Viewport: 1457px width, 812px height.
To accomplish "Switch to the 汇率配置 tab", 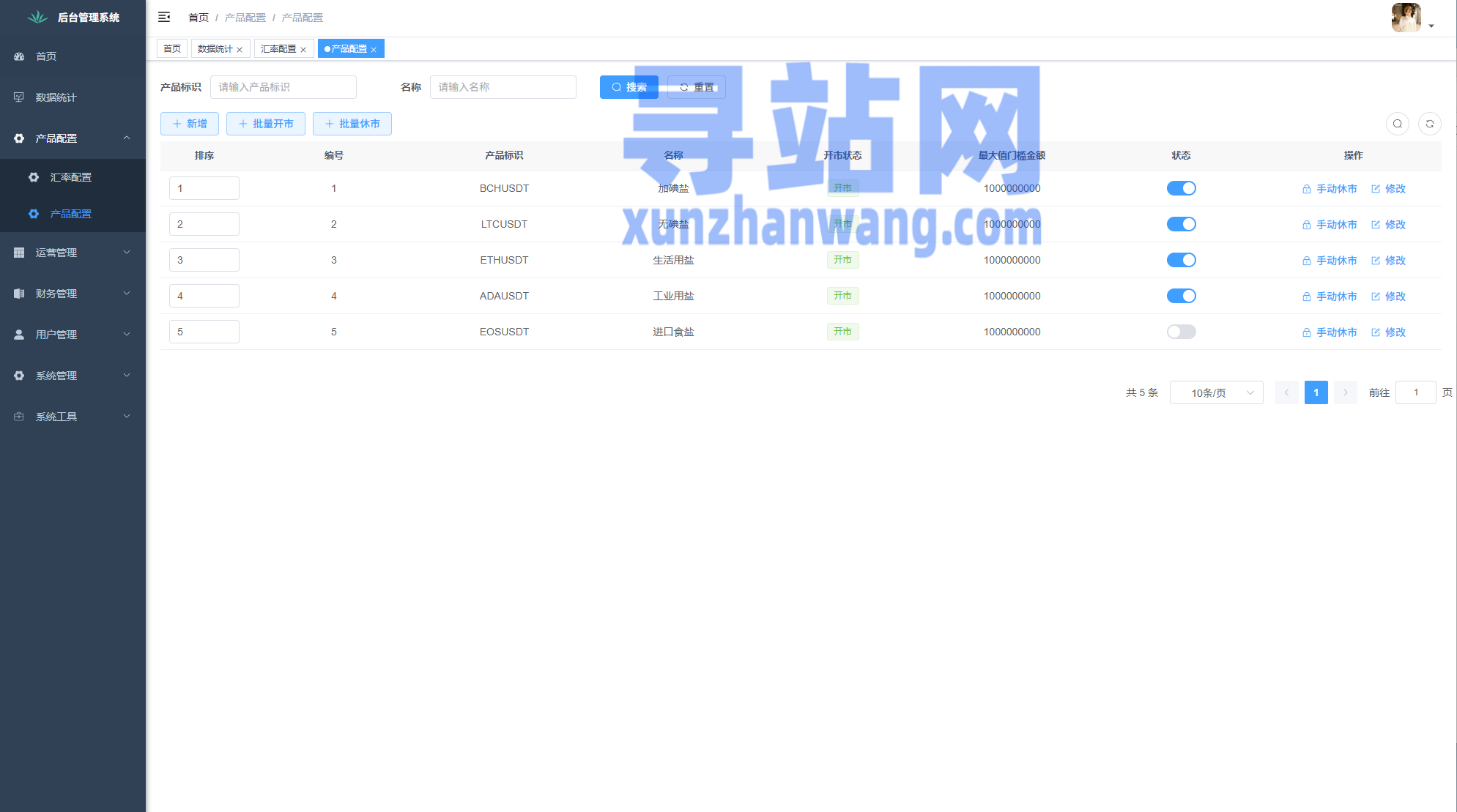I will [x=278, y=49].
